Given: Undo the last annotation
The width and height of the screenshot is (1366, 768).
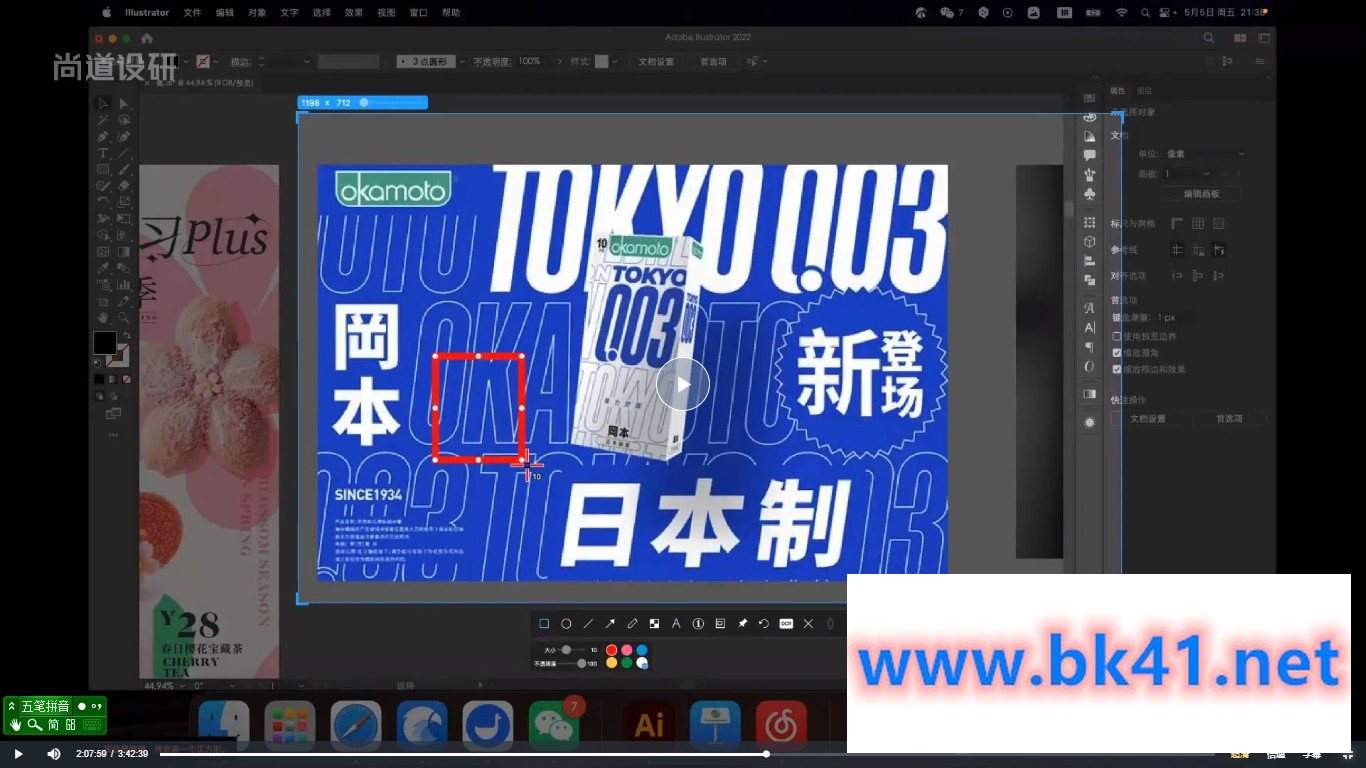Looking at the screenshot, I should 764,623.
